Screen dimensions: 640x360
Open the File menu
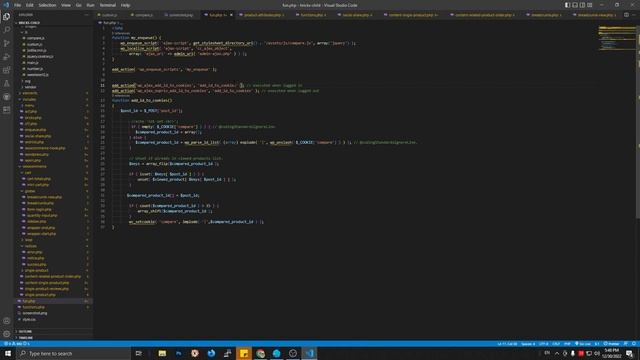click(18, 5)
